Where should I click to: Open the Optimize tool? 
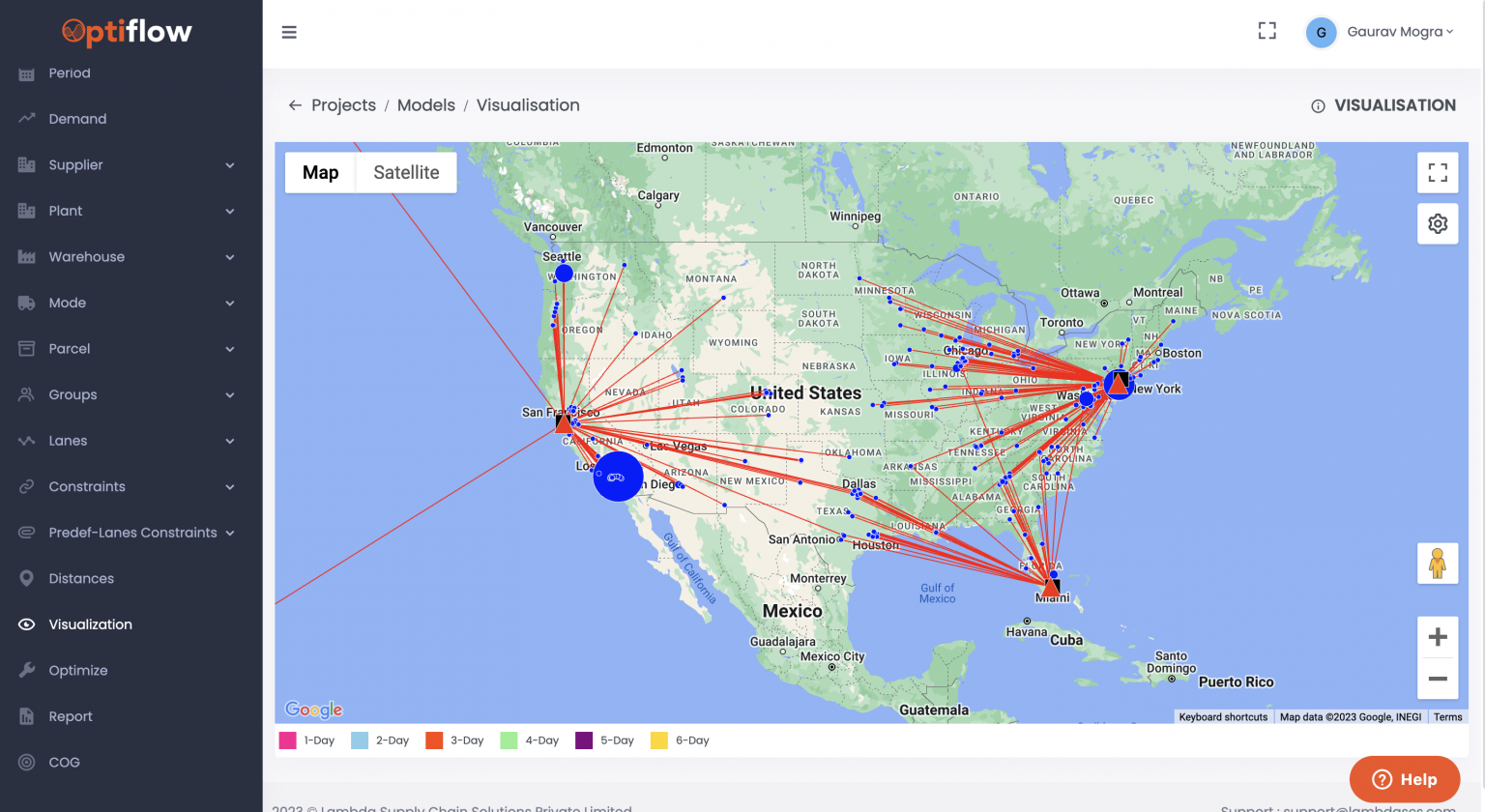coord(79,670)
